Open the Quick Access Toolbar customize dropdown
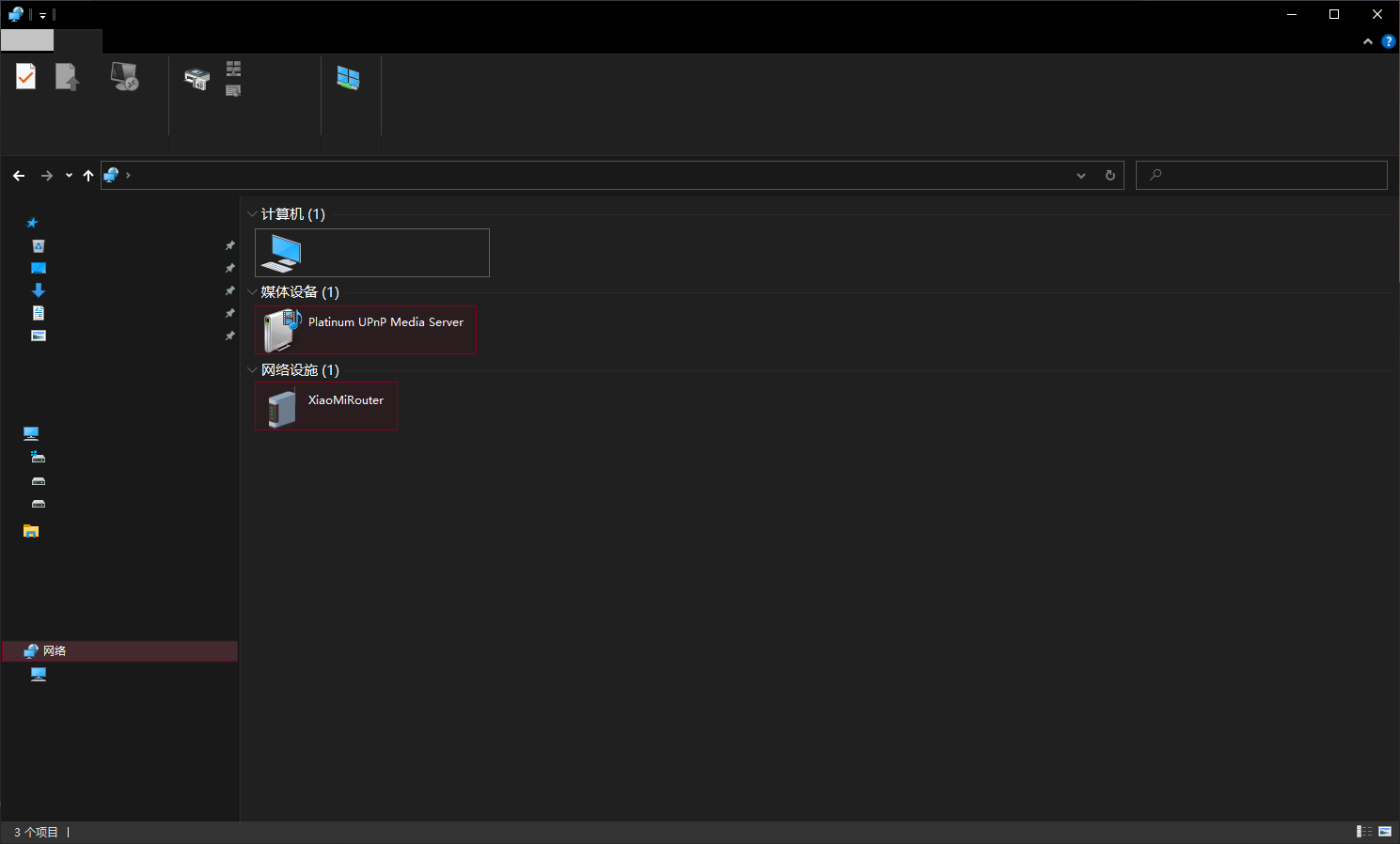Screen dimensions: 1400x844 (42, 15)
